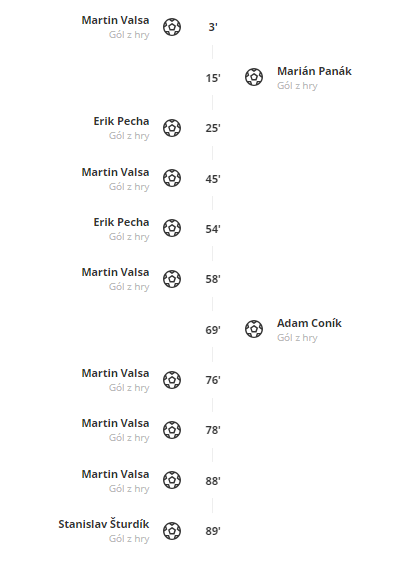The image size is (407, 570).
Task: Select the ball icon for the 54' goal
Action: 172,228
